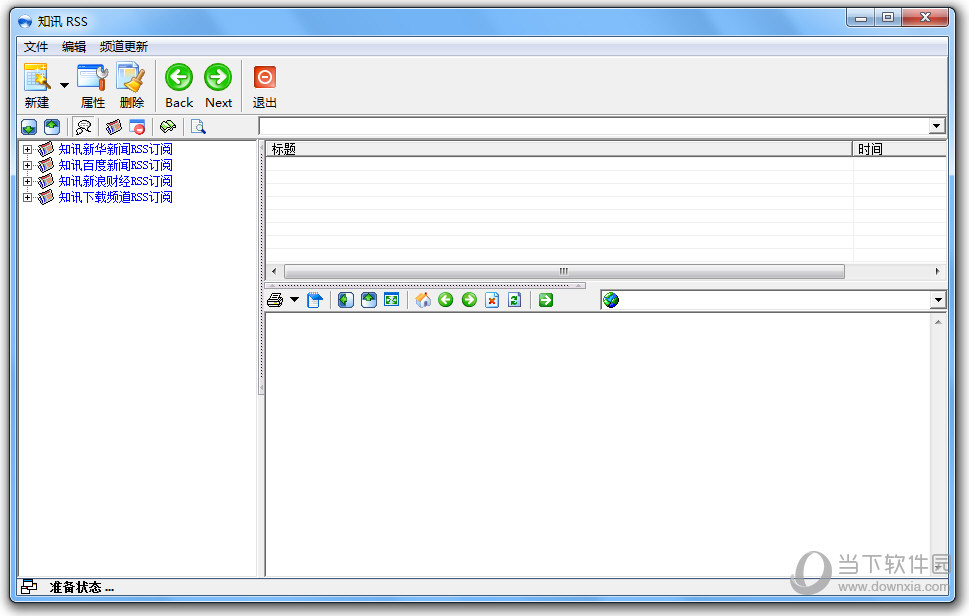Select the 知讯下载频道RSS订阅 channel
Image resolution: width=969 pixels, height=616 pixels.
point(116,197)
